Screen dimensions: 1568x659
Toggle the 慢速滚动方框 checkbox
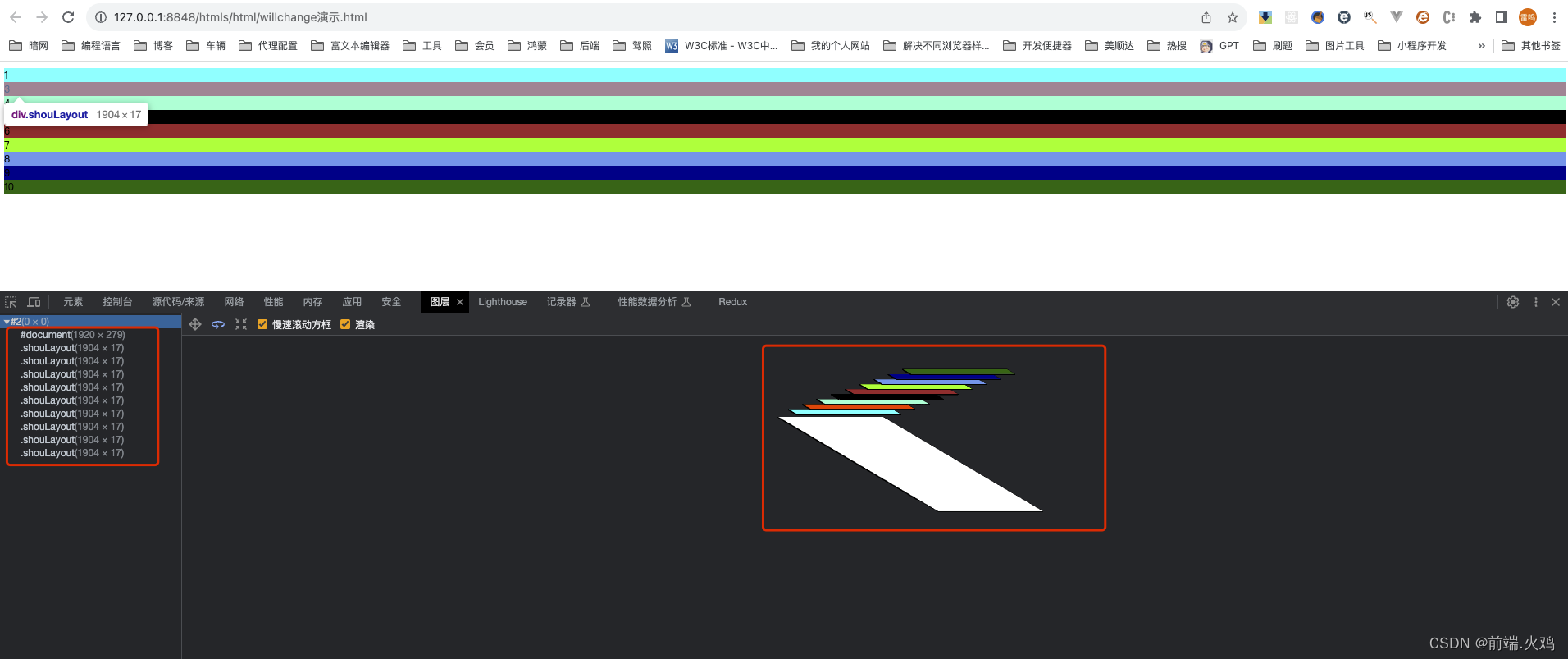tap(262, 324)
